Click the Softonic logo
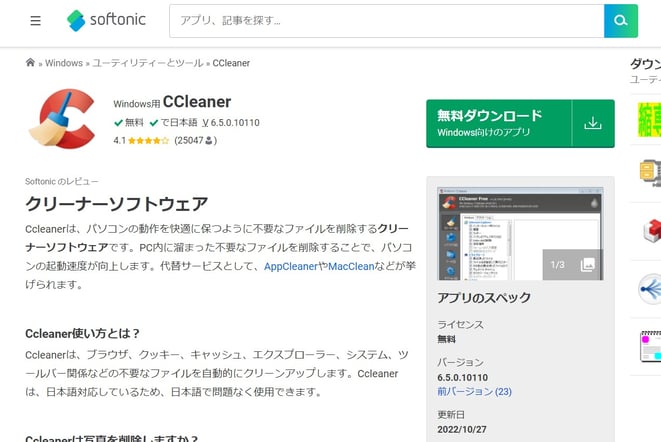 (104, 21)
